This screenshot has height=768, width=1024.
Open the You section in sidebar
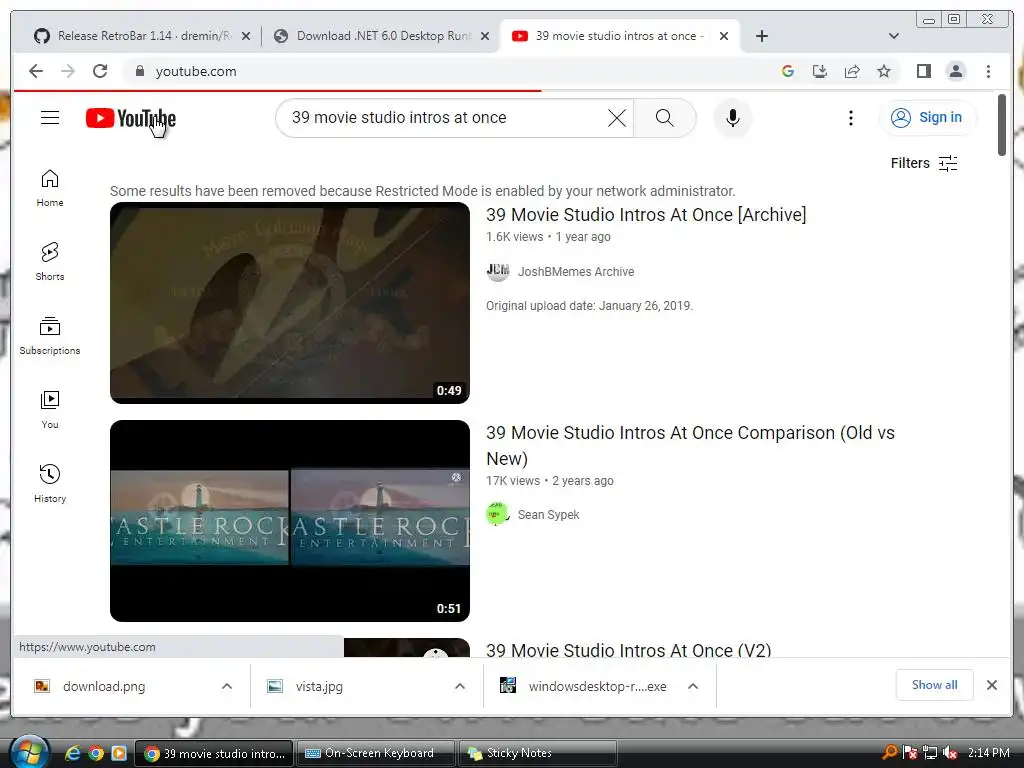pyautogui.click(x=50, y=409)
